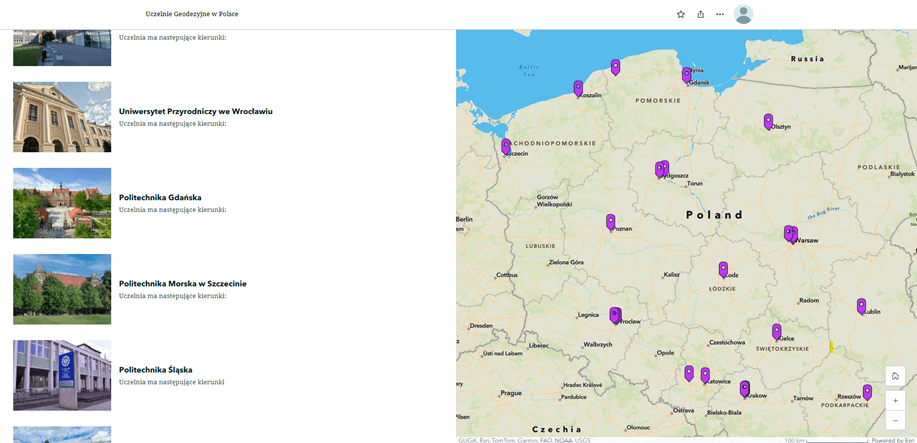Click the purple pin at Poznań

(x=610, y=221)
